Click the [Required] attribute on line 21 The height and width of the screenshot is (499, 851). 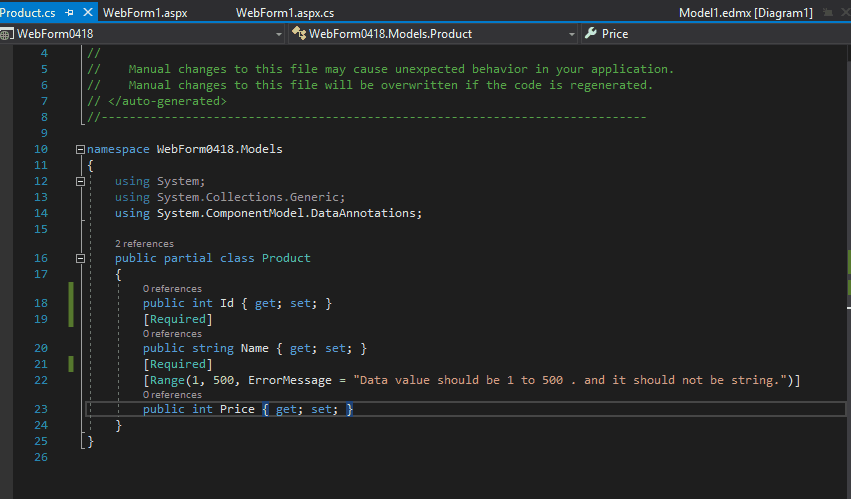[x=177, y=364]
